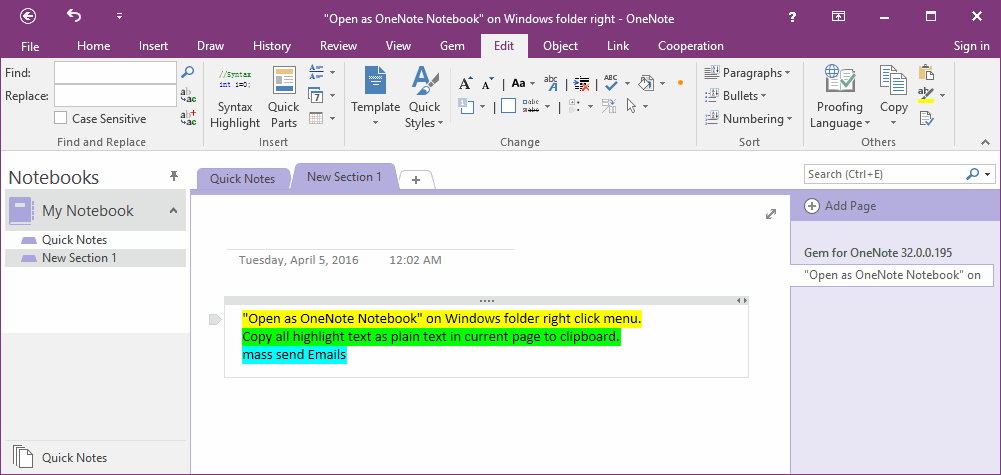
Task: Click the numbered page container icon
Action: [x=465, y=106]
